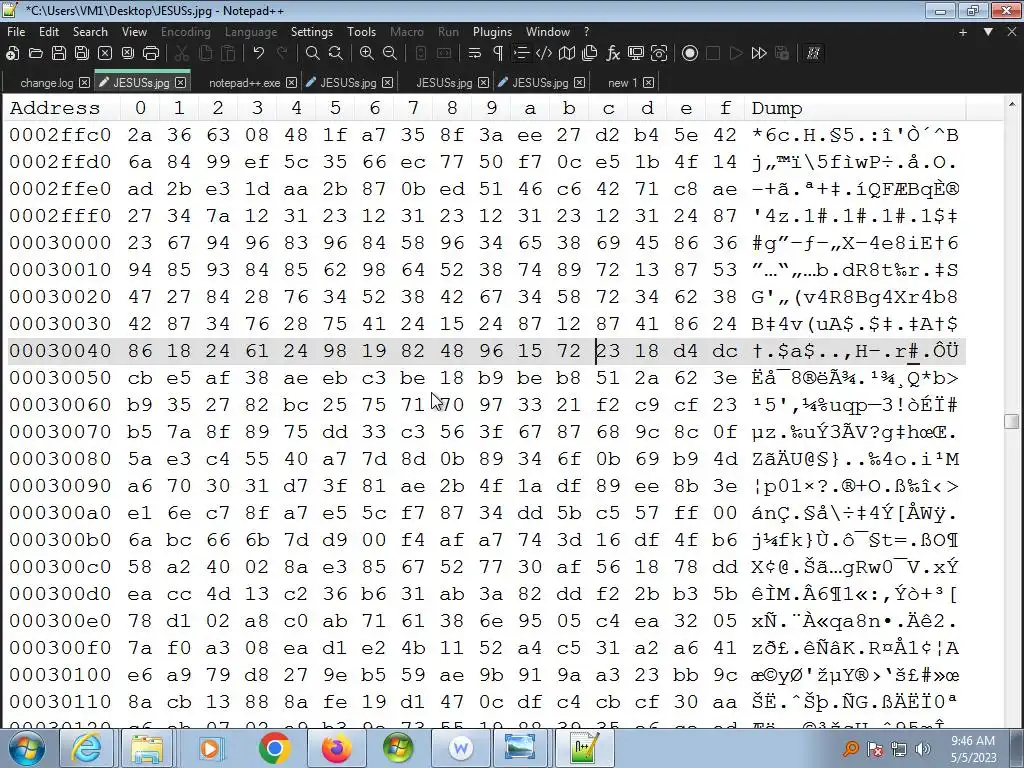Print the current document
The image size is (1024, 768).
tap(151, 54)
